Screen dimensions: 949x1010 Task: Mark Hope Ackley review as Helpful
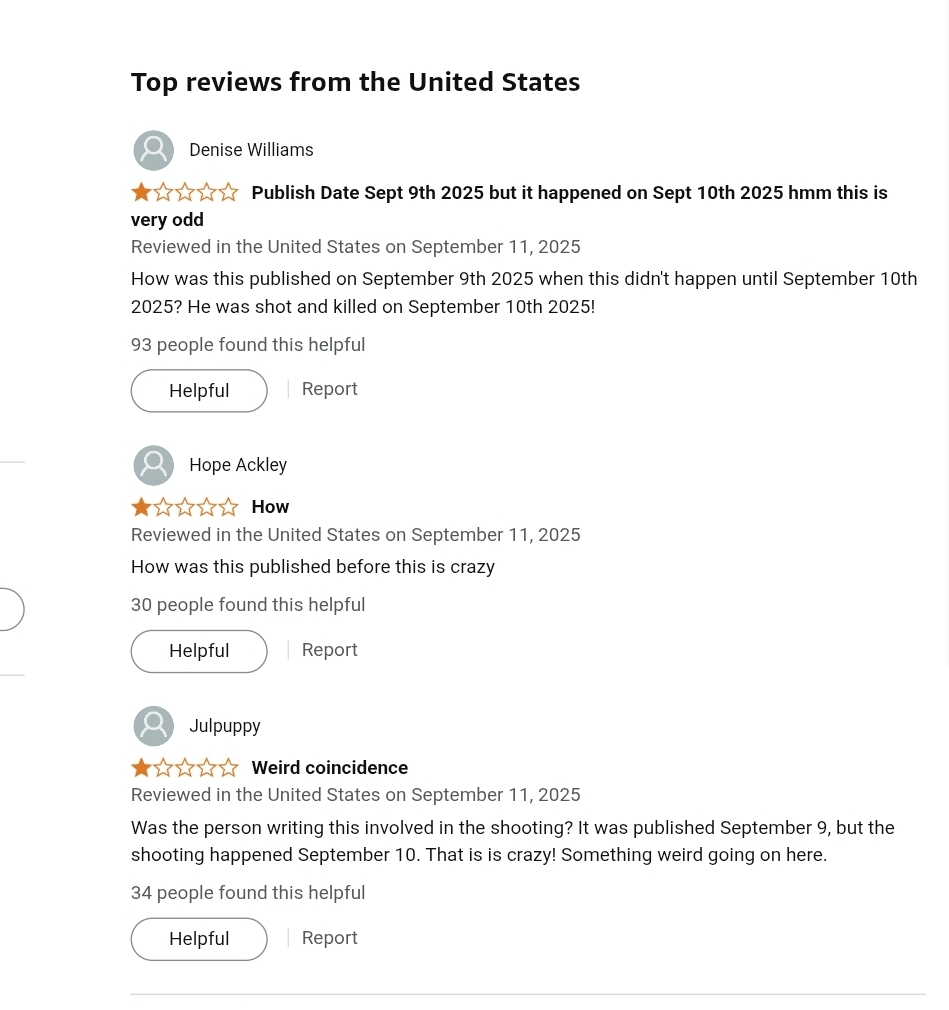pyautogui.click(x=199, y=651)
